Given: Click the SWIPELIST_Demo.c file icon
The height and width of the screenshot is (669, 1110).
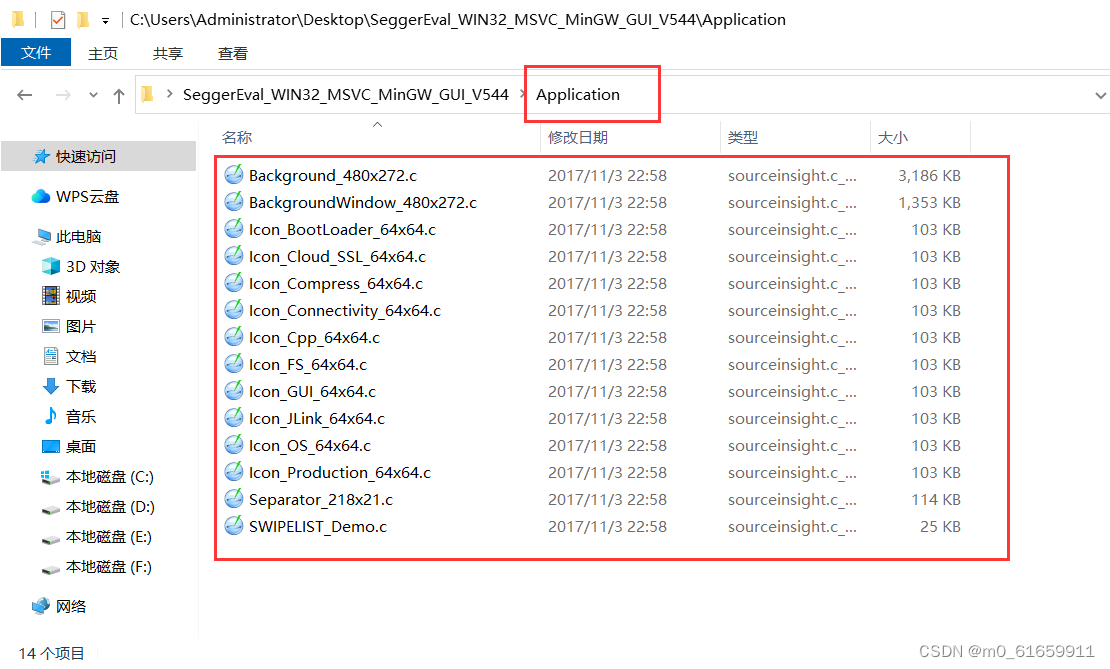Looking at the screenshot, I should pos(234,526).
